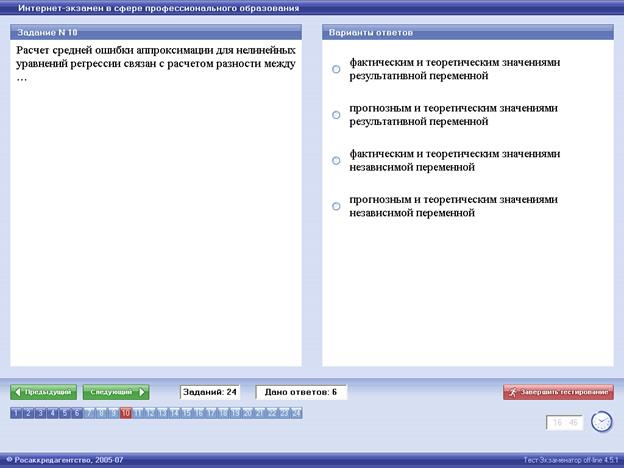Image resolution: width=624 pixels, height=468 pixels.
Task: Jump to question 6 in navigator
Action: (77, 413)
